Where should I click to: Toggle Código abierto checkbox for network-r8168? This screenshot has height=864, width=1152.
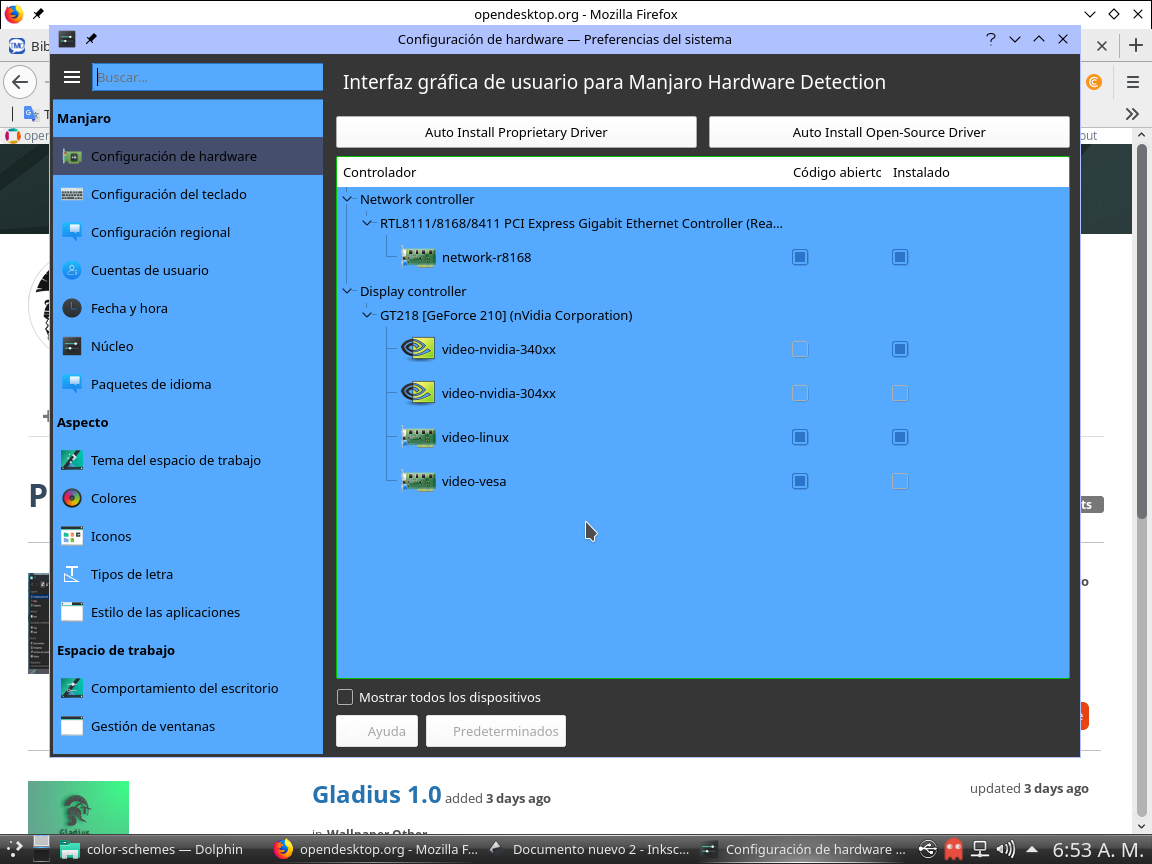pos(800,257)
